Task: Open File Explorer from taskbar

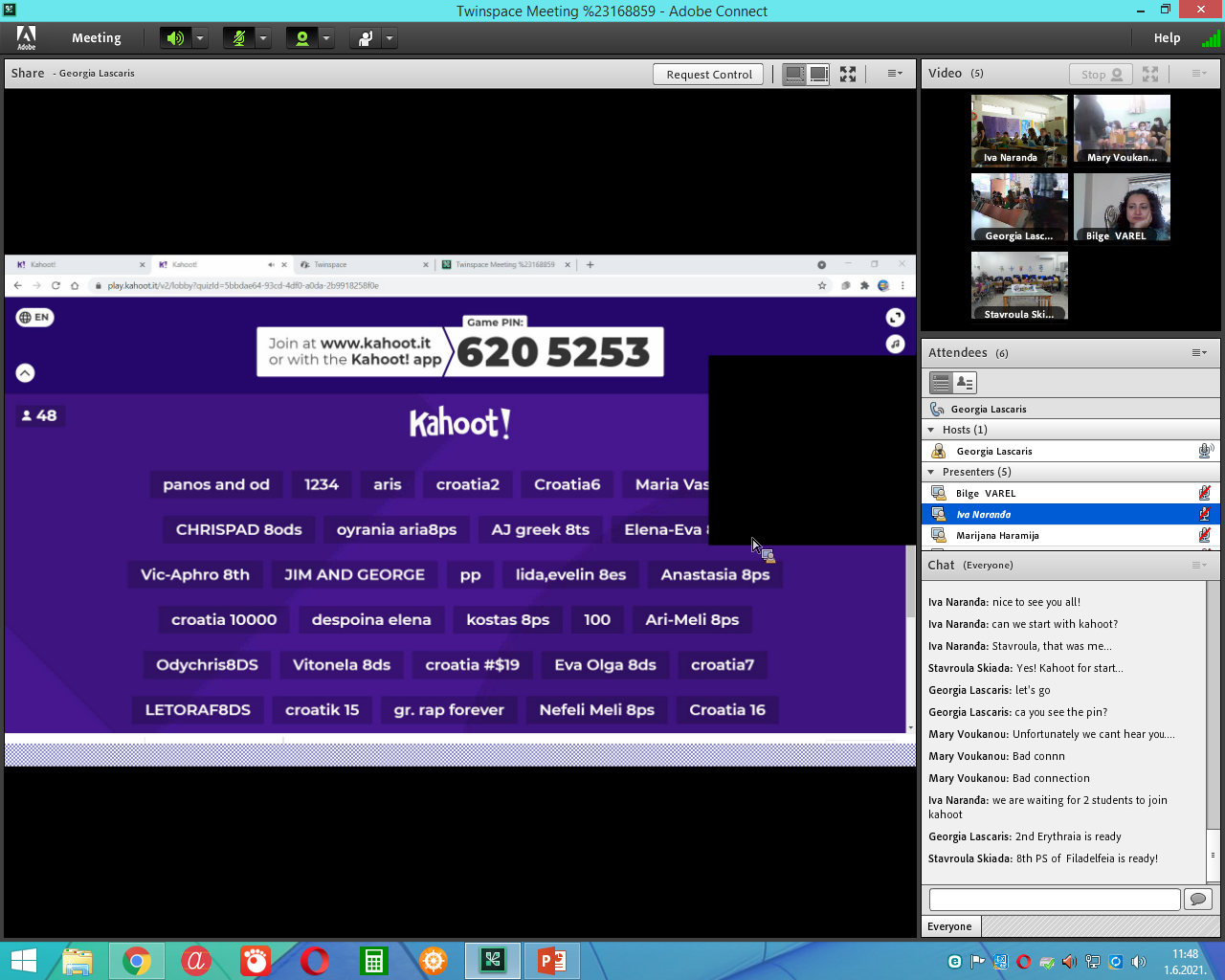Action: [x=78, y=961]
